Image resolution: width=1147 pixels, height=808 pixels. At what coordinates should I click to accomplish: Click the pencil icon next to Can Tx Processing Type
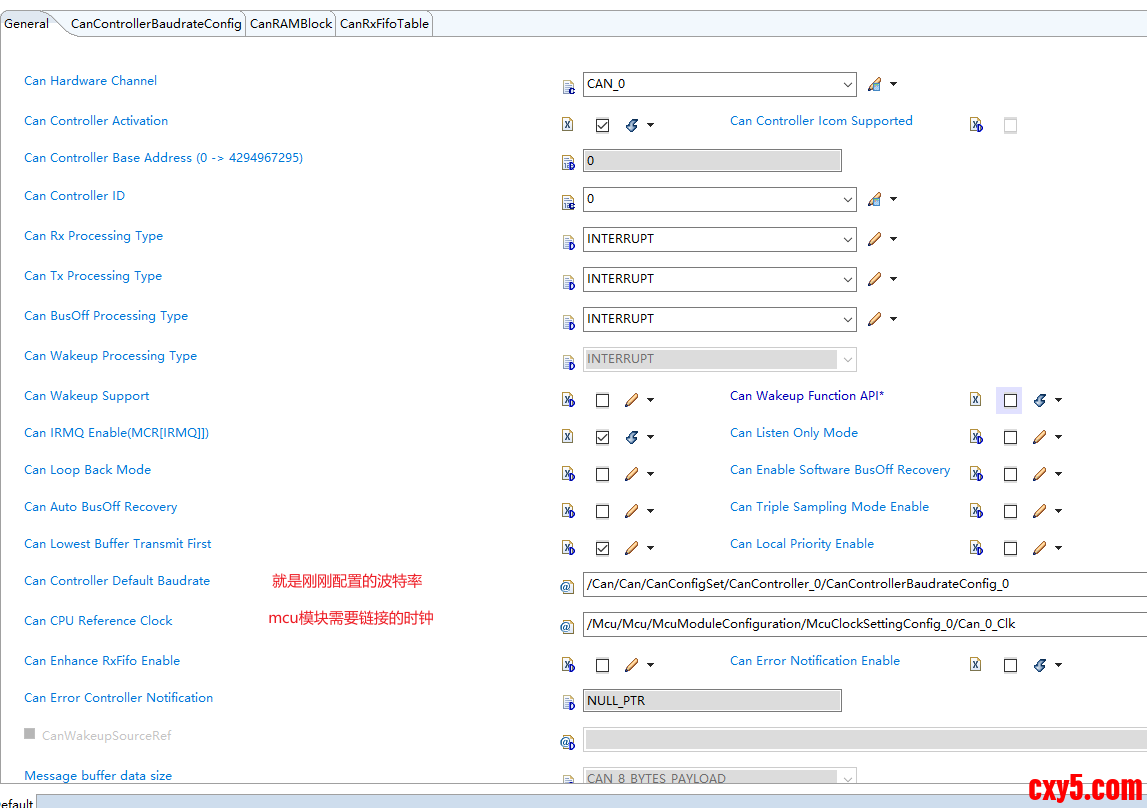[x=875, y=279]
